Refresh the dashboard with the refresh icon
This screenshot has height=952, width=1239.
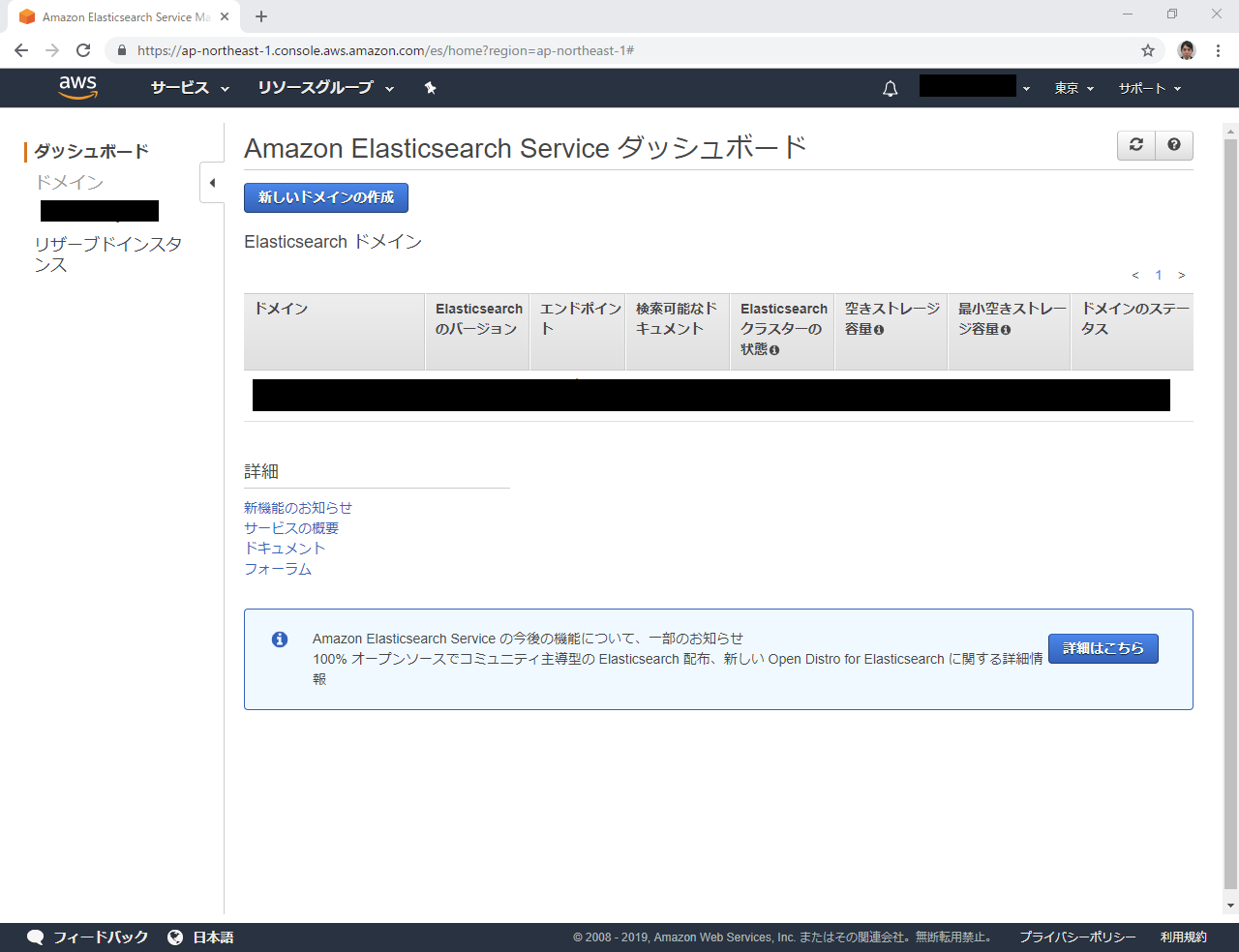pos(1136,145)
